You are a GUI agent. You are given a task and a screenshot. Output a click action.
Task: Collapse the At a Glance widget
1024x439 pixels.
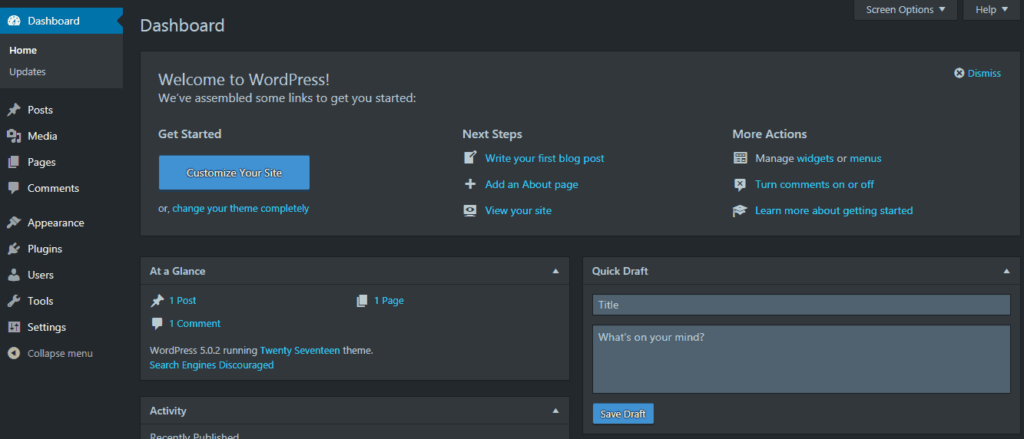pos(556,271)
